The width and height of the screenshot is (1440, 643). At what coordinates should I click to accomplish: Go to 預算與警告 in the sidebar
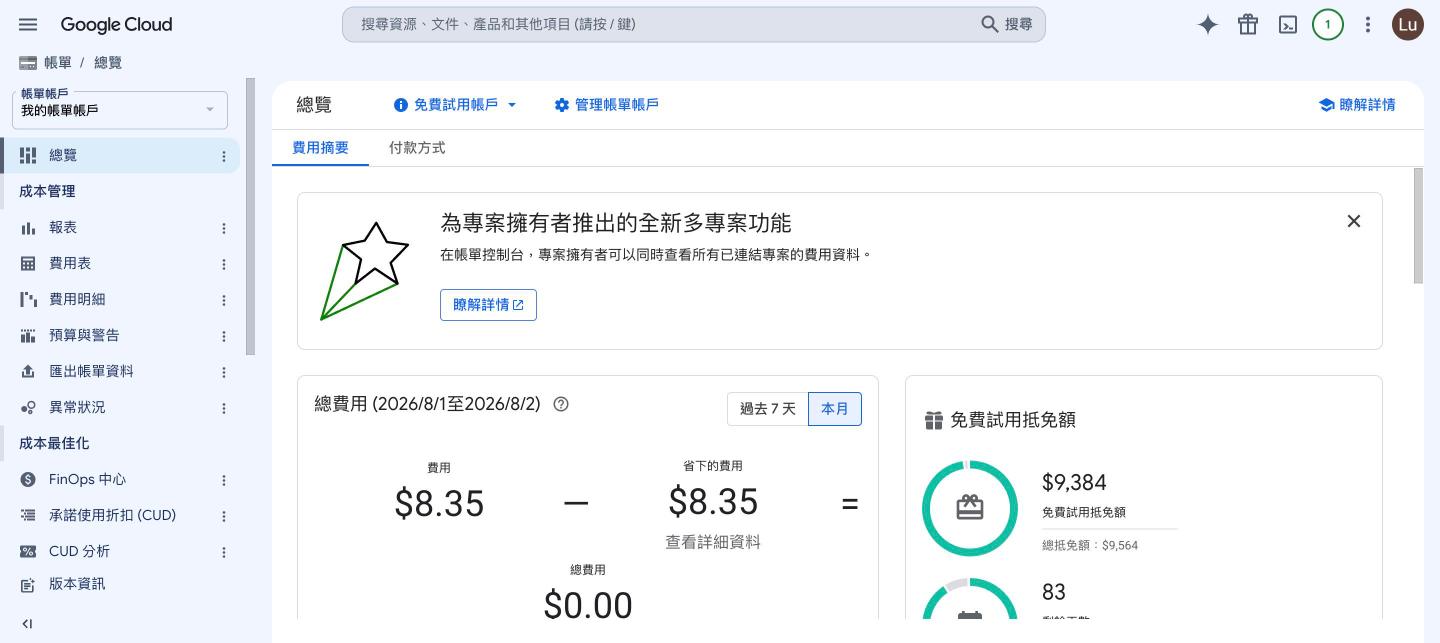[x=84, y=336]
